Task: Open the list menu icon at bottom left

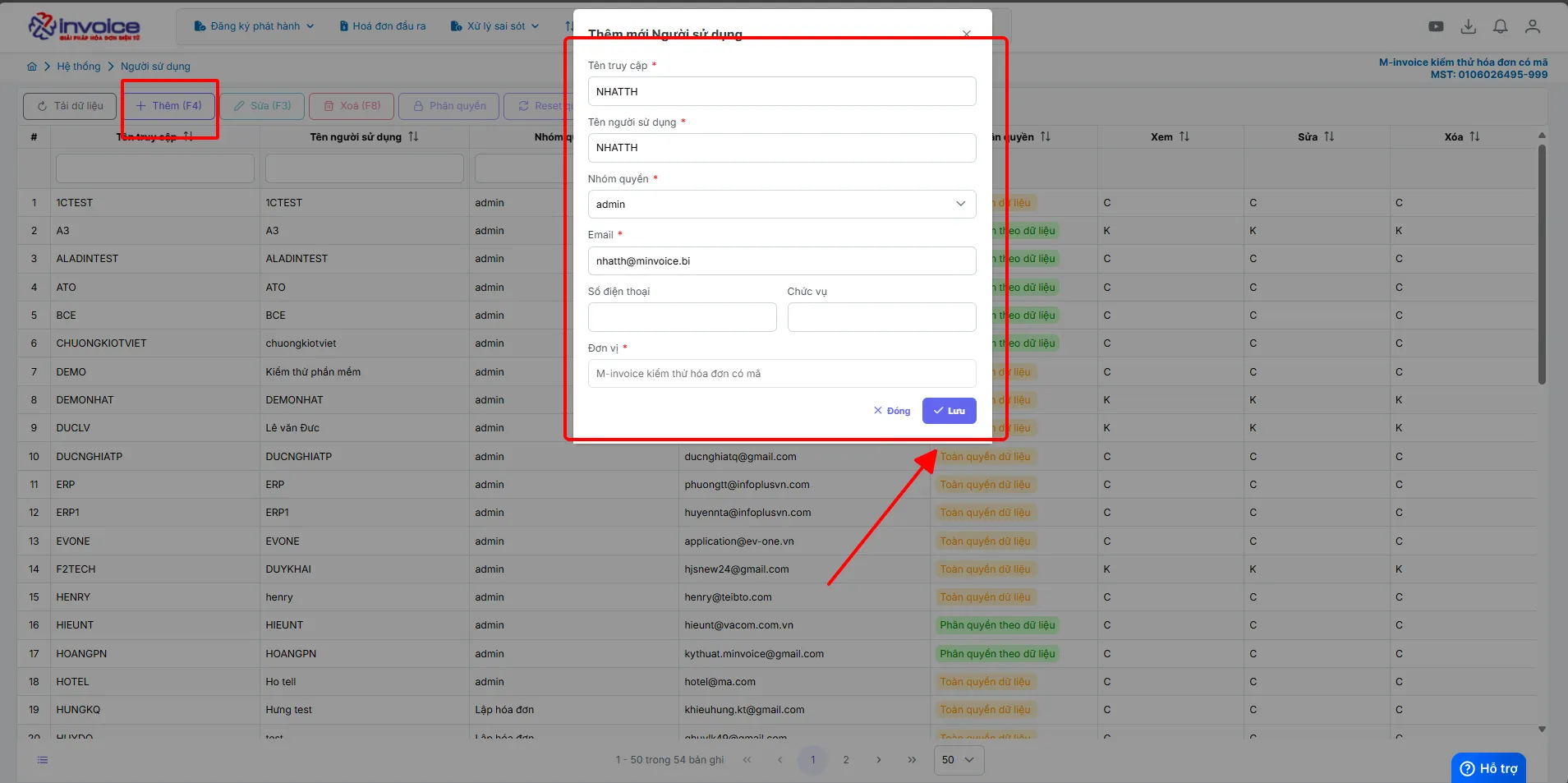Action: (43, 760)
